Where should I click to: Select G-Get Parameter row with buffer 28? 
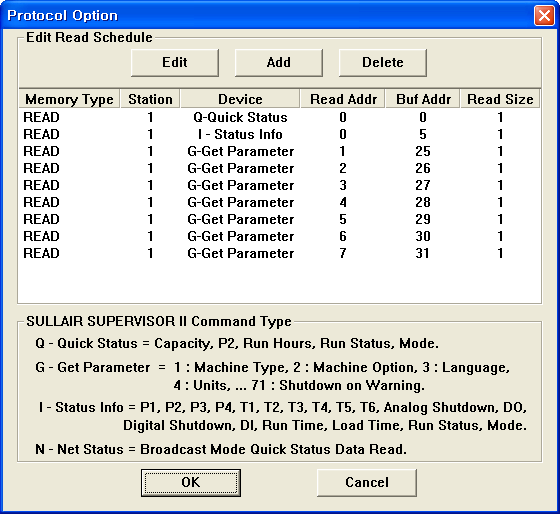280,202
